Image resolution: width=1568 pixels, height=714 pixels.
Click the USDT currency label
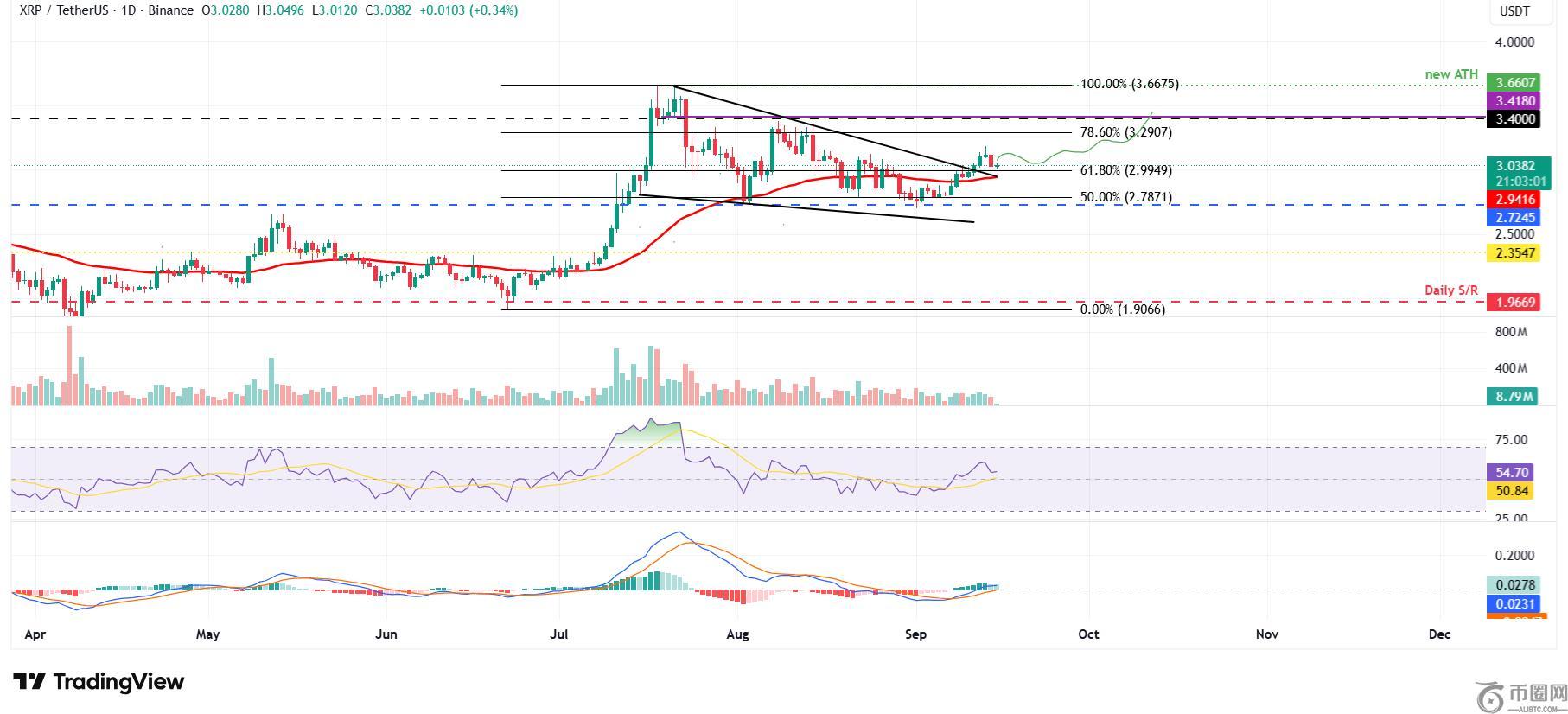coord(1514,11)
